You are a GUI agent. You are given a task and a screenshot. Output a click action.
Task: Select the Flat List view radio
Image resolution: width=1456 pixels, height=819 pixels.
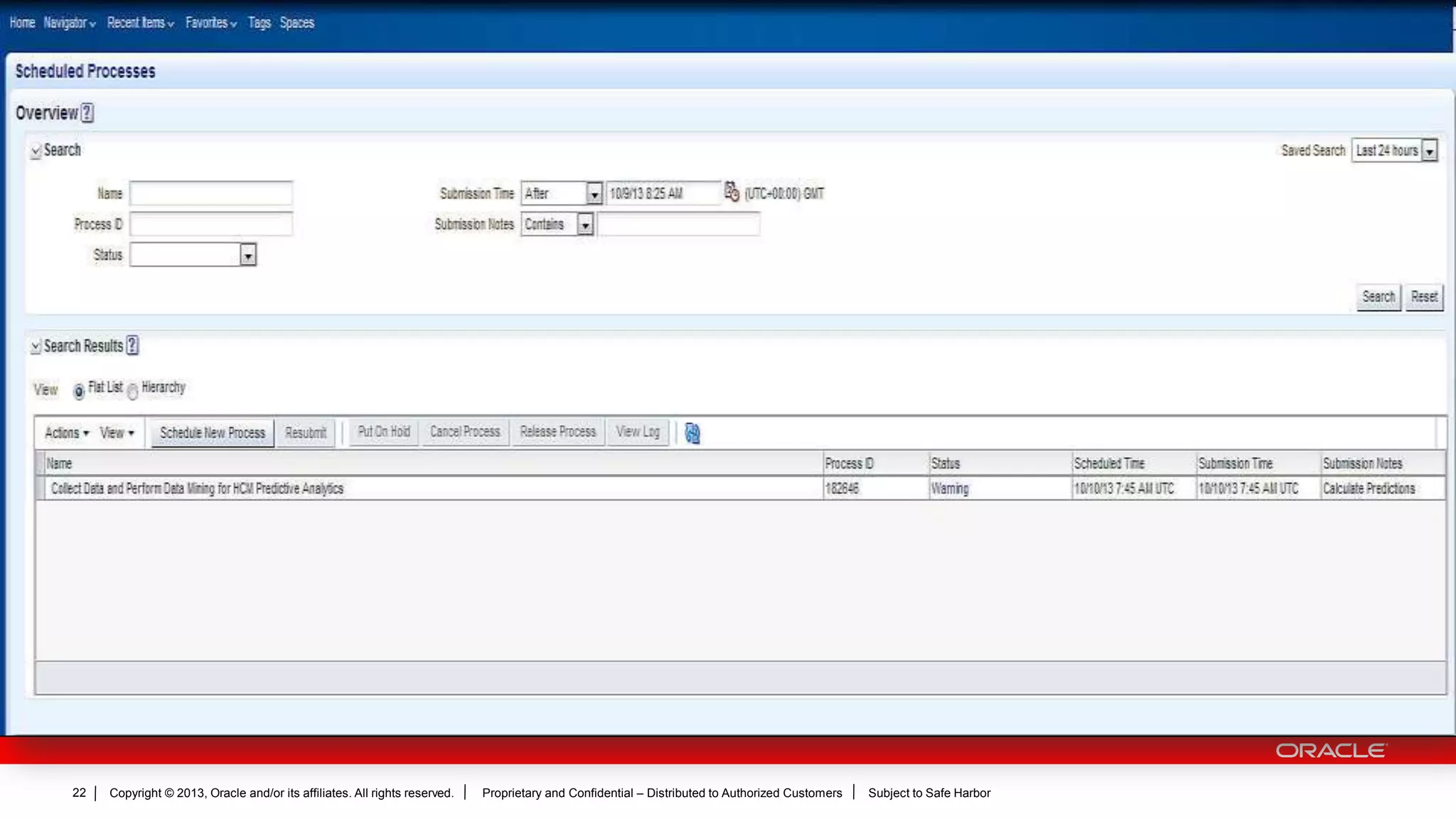tap(79, 390)
